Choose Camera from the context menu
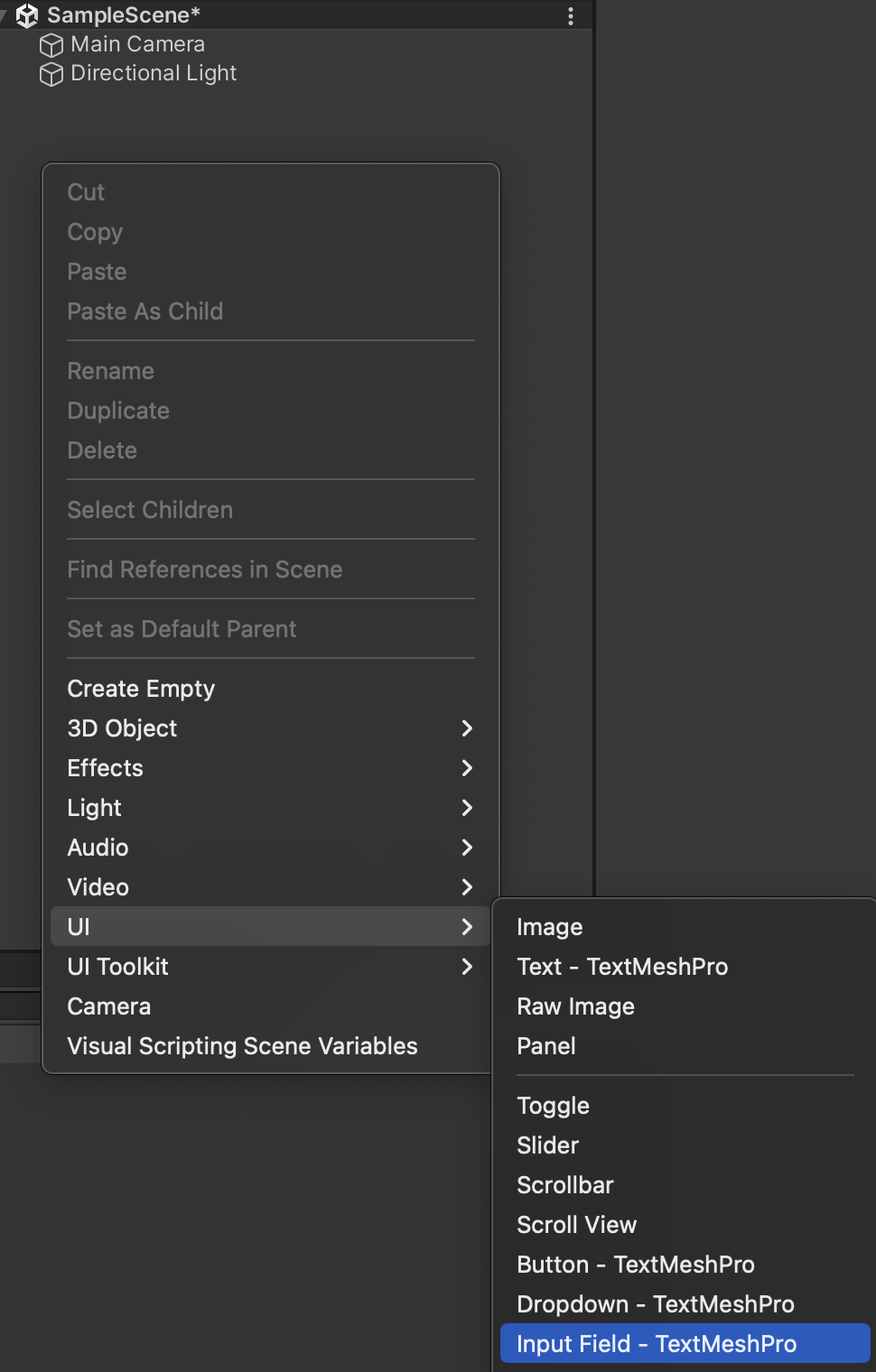The image size is (876, 1372). pos(108,1006)
